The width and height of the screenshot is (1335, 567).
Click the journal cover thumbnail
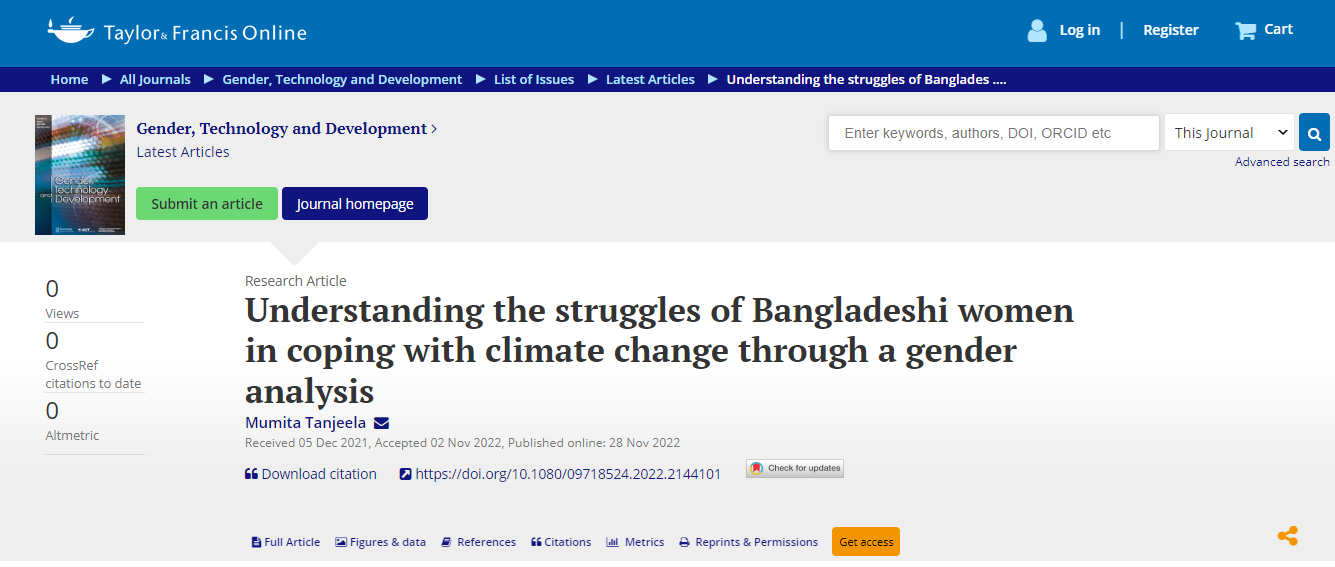tap(80, 175)
